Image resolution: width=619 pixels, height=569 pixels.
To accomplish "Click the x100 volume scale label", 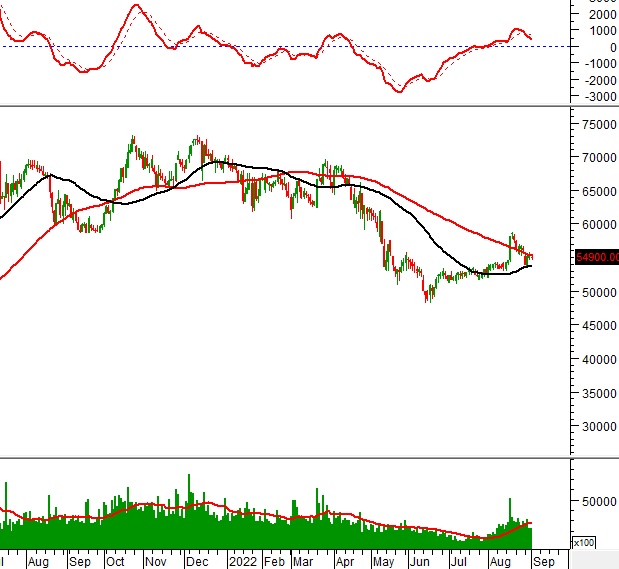I will pyautogui.click(x=583, y=543).
